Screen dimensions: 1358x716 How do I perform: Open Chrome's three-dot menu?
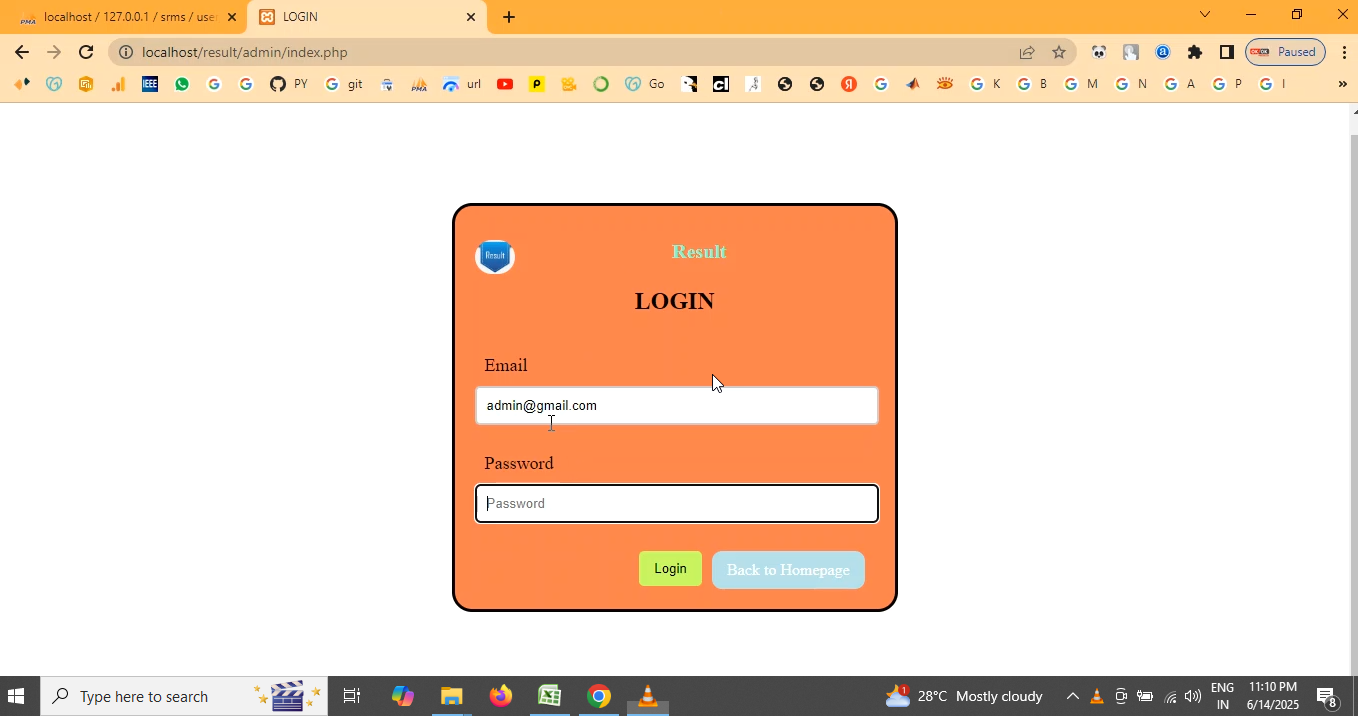(1344, 52)
